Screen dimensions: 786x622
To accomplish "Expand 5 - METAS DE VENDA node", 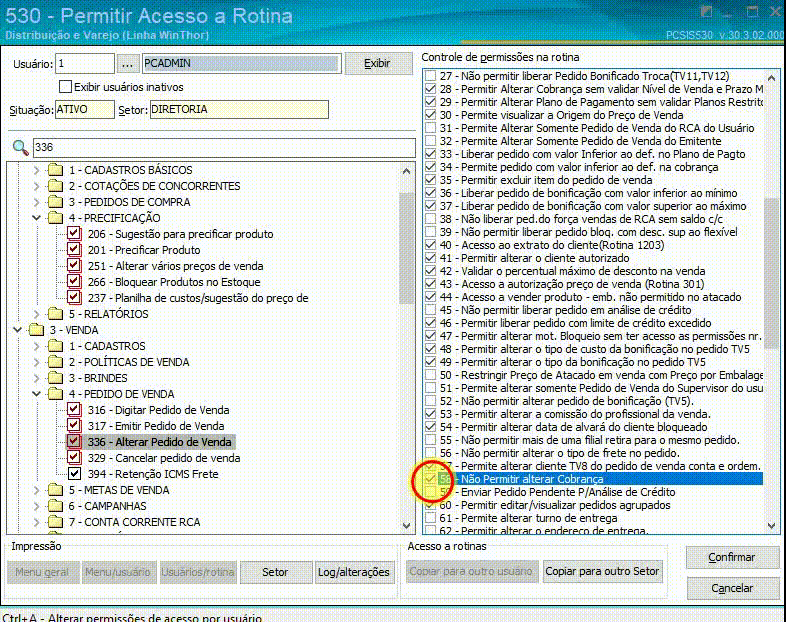I will point(37,490).
